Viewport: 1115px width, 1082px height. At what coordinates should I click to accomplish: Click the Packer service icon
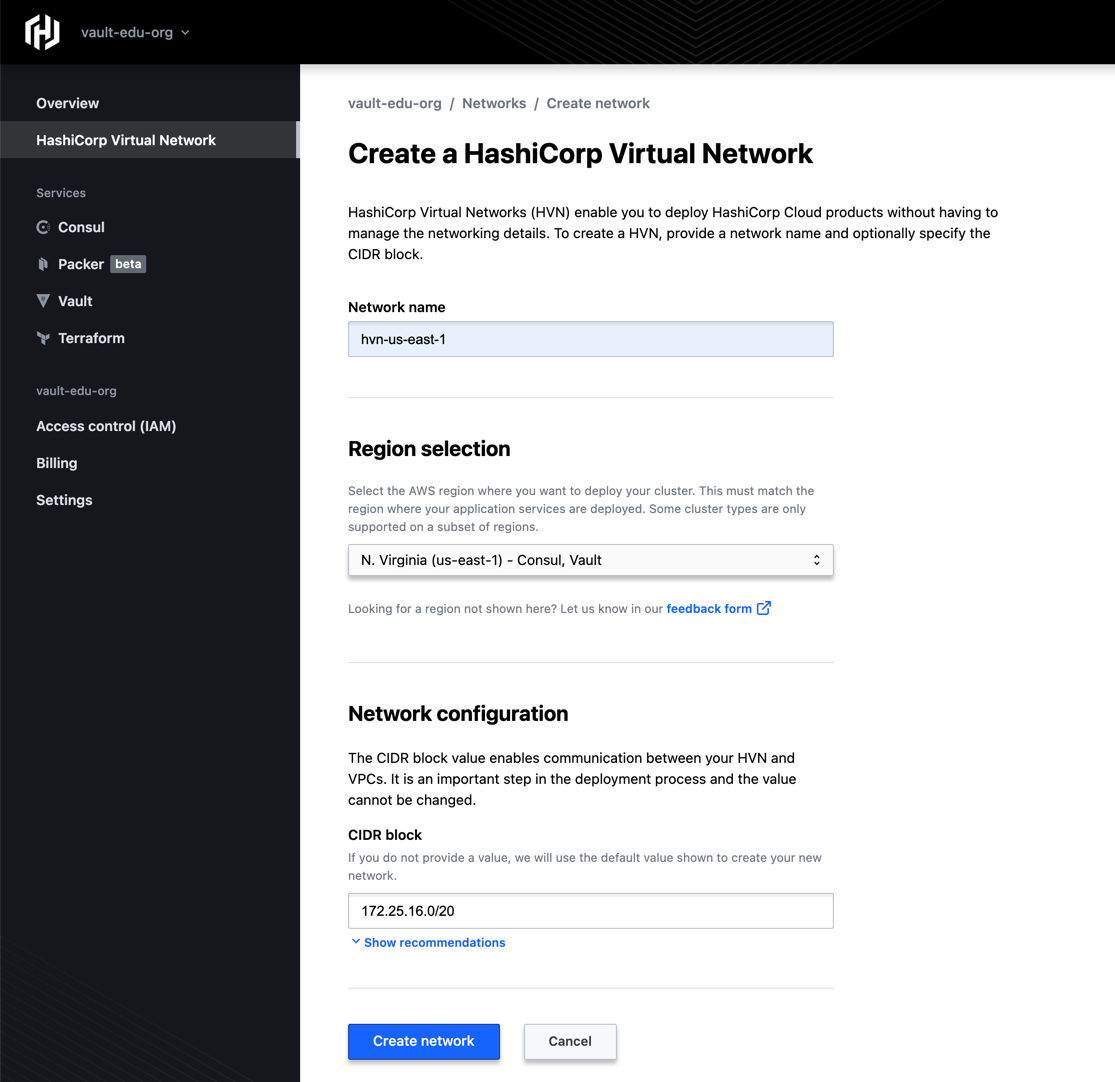43,264
